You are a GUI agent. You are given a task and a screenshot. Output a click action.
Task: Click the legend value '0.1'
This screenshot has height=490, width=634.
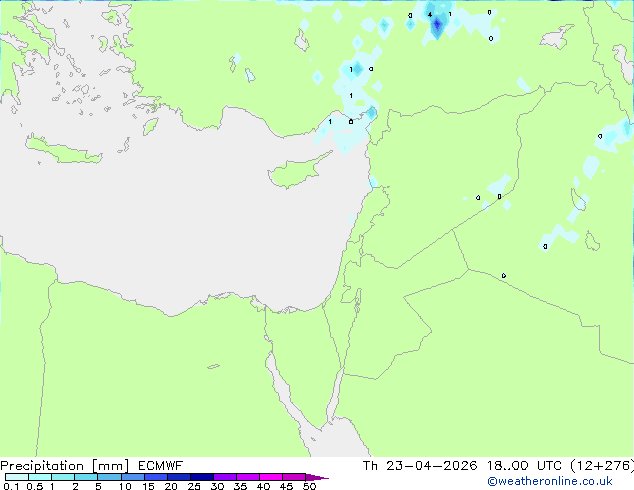[11, 486]
